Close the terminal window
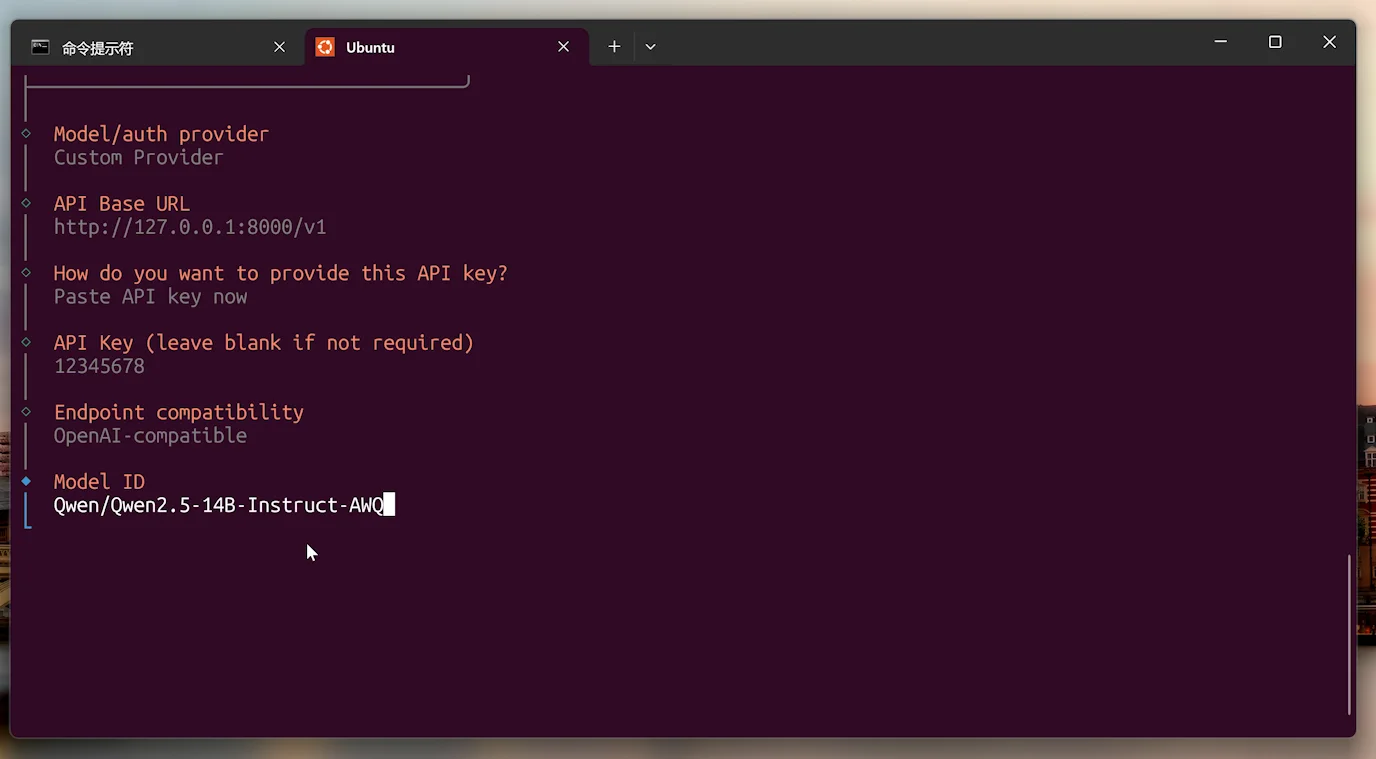The width and height of the screenshot is (1376, 759). click(1329, 42)
